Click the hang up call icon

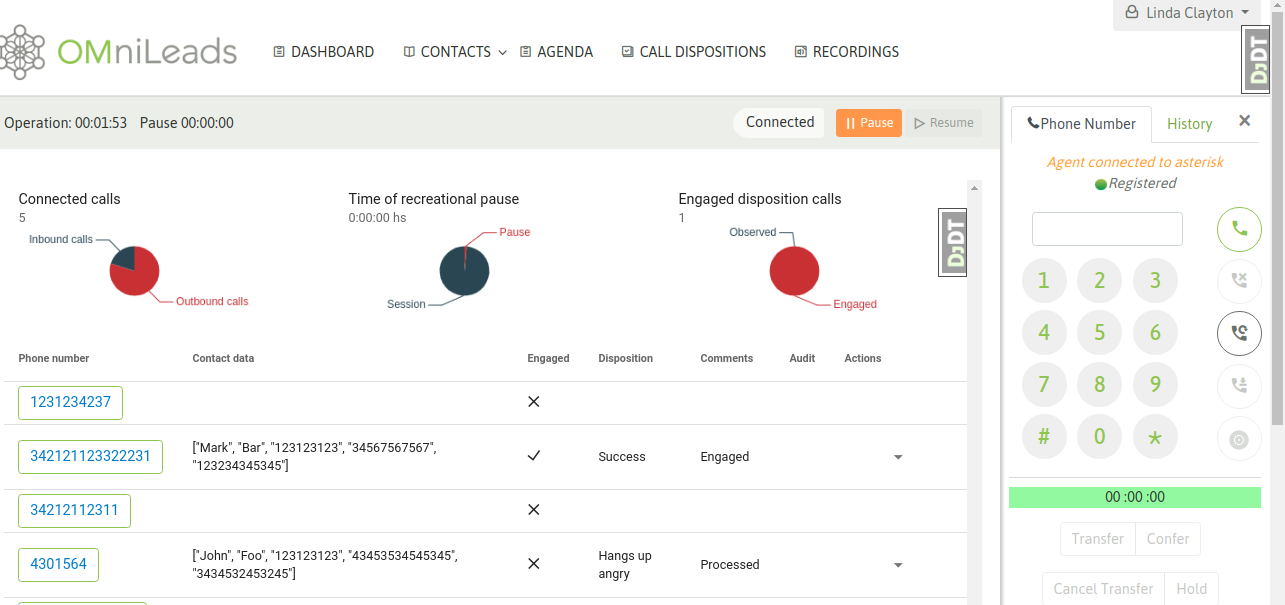tap(1239, 281)
